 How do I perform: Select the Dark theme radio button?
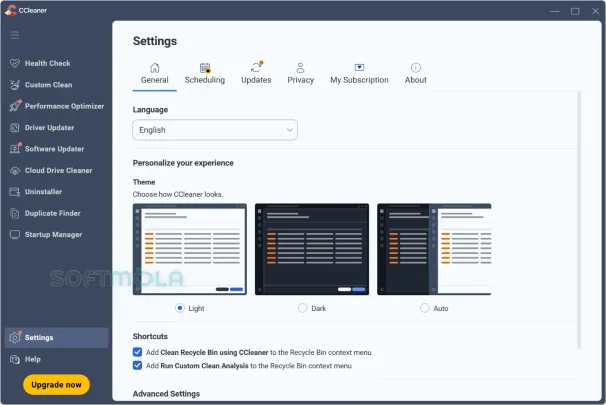click(x=303, y=308)
